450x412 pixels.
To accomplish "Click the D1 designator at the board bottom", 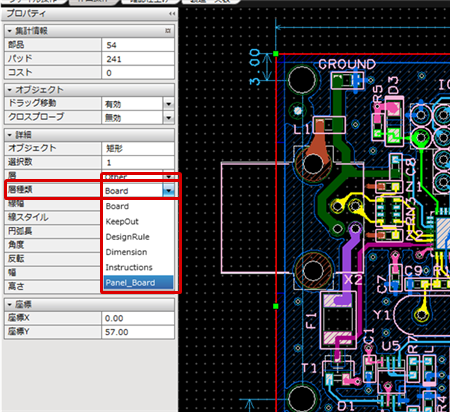I will point(346,406).
